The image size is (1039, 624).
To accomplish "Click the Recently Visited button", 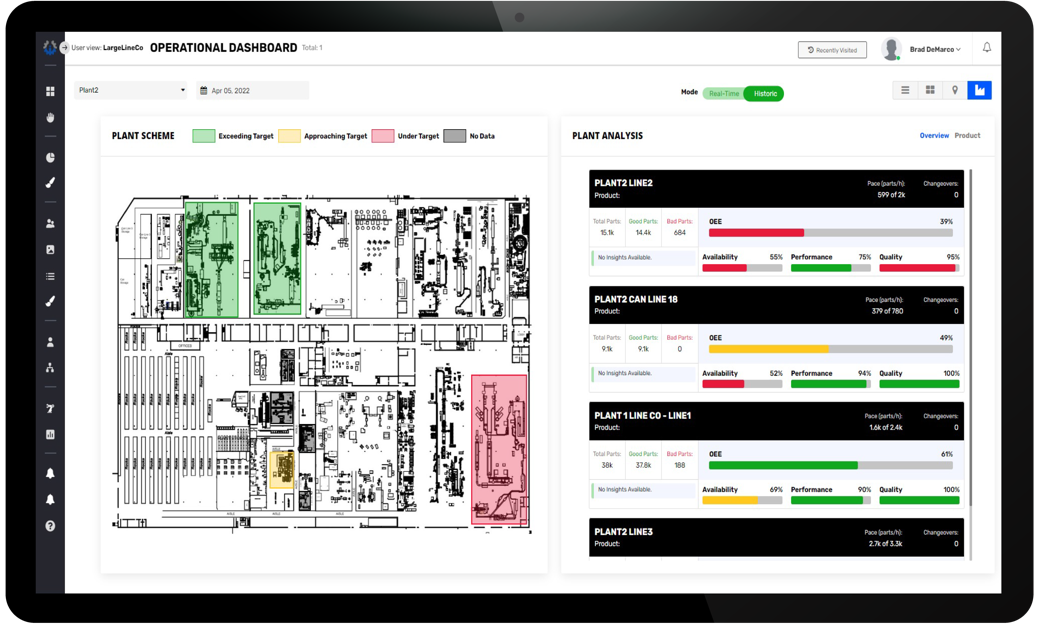I will point(832,49).
